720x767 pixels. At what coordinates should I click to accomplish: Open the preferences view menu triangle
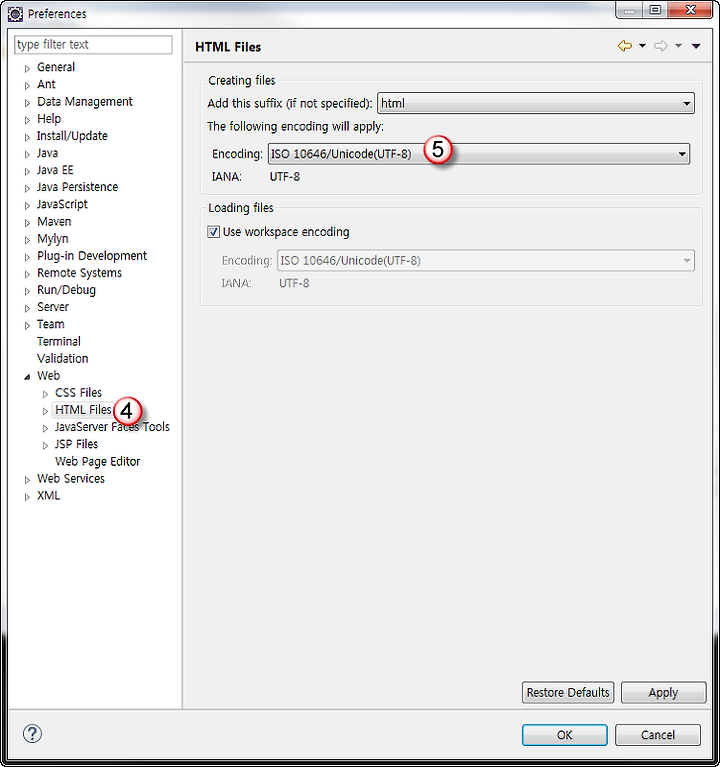696,46
